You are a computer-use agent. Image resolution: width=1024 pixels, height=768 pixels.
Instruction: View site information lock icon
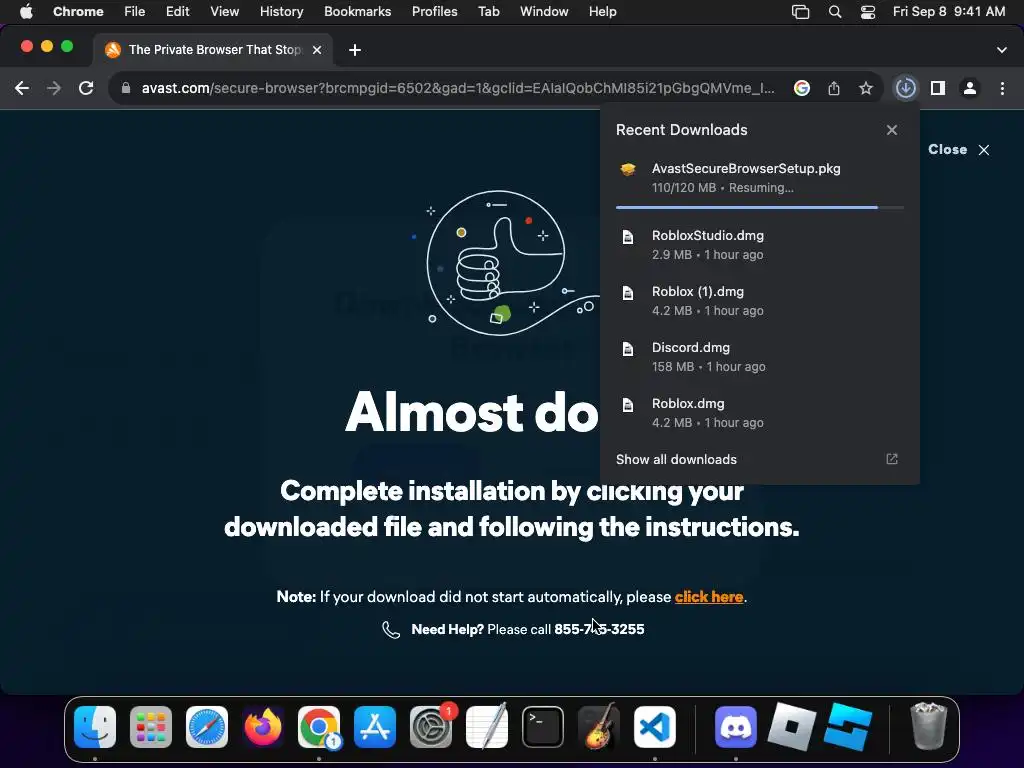coord(126,88)
